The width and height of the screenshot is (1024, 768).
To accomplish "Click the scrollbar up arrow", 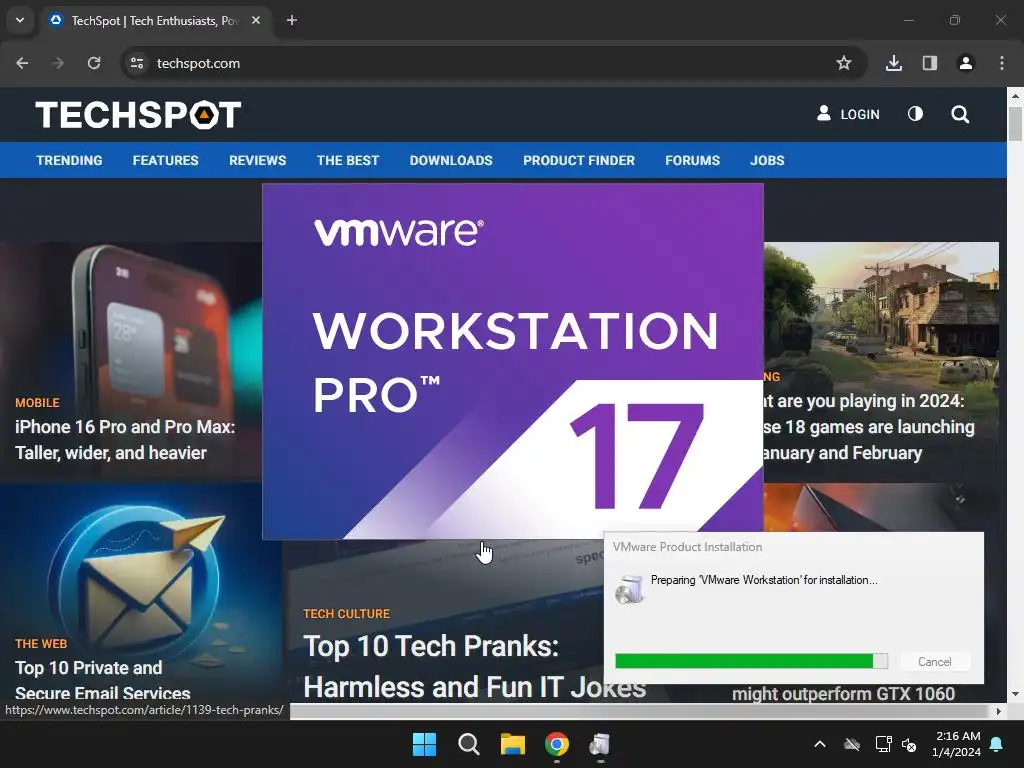I will pos(1015,95).
